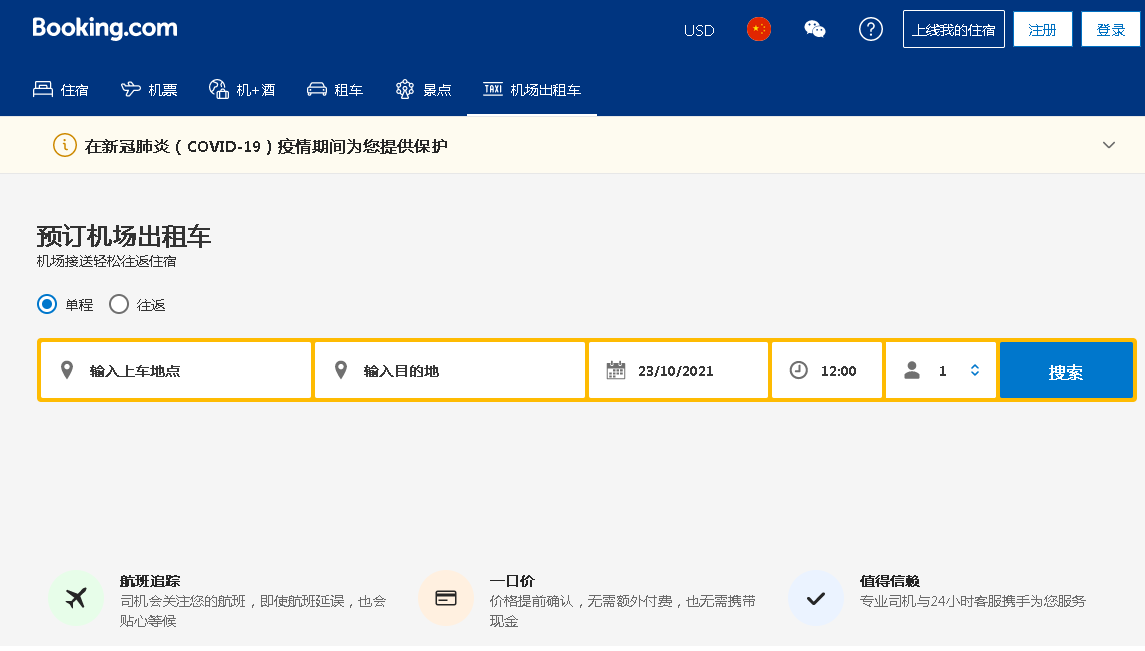Open the 12:00 time selector
The width and height of the screenshot is (1145, 651).
coord(827,370)
